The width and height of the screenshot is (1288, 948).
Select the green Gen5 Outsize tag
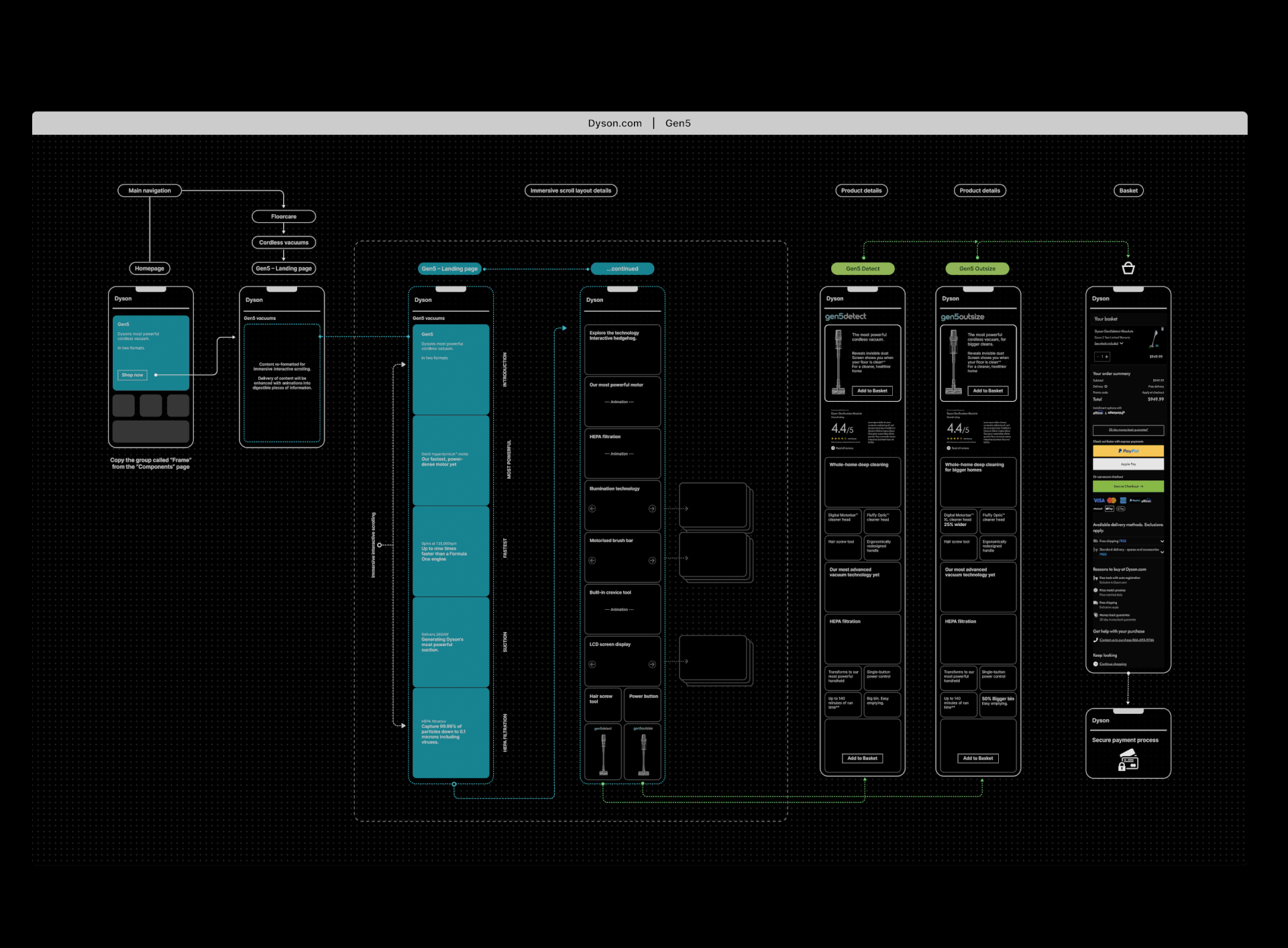[x=977, y=269]
